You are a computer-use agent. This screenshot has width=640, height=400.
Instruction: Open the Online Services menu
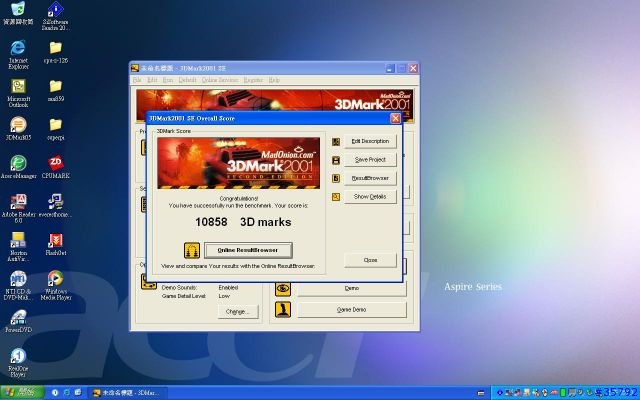(x=220, y=80)
